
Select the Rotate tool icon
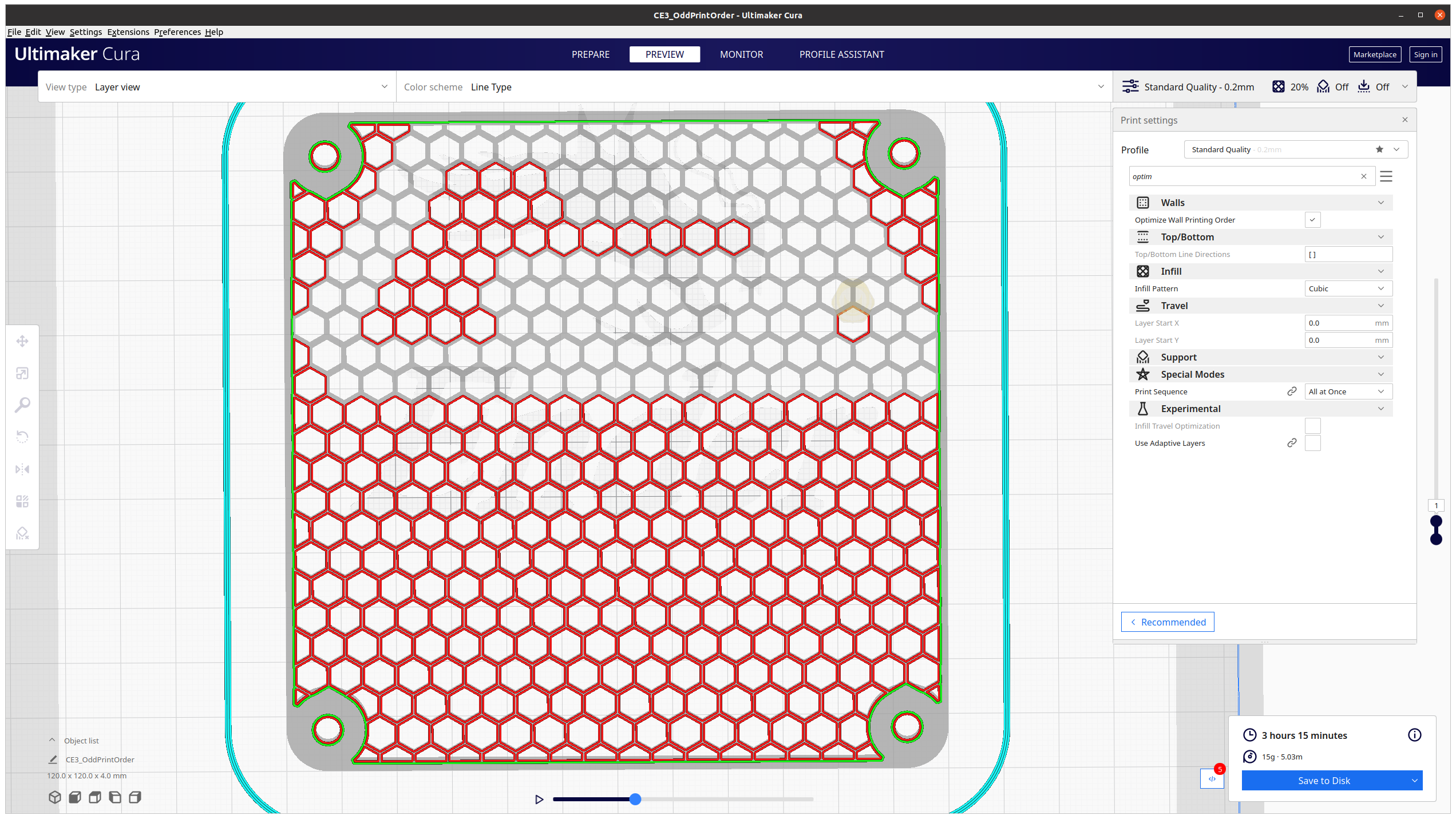tap(22, 437)
